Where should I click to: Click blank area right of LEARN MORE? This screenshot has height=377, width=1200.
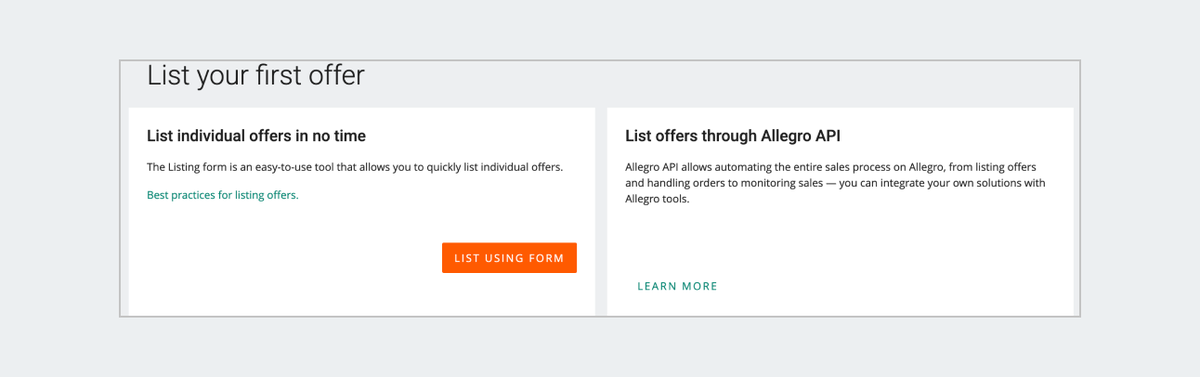[x=890, y=286]
